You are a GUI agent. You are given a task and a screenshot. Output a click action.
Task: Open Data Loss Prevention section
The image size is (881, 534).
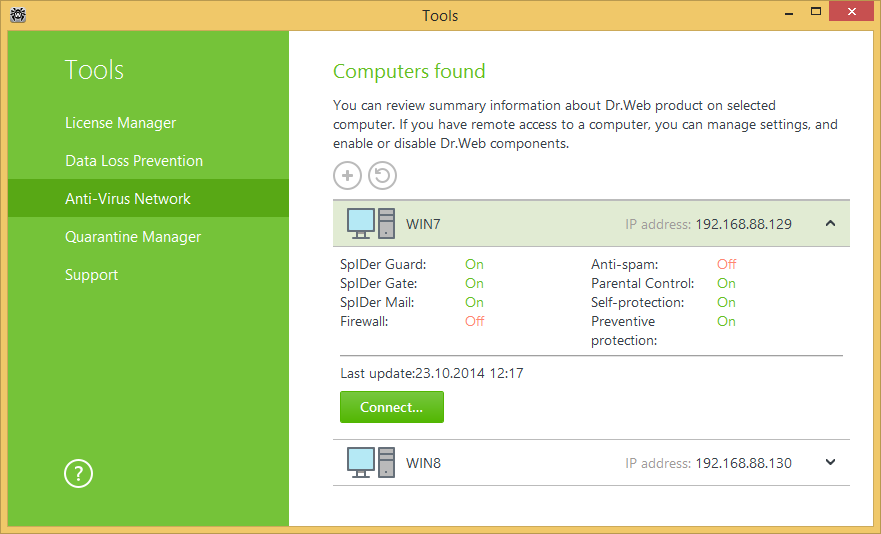(134, 161)
